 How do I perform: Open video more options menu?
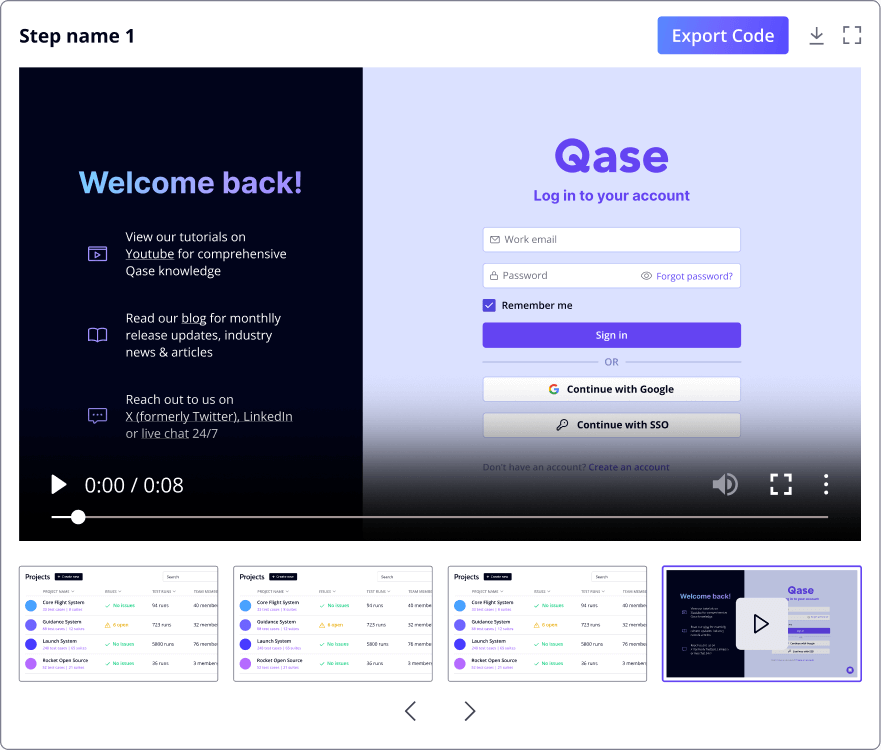tap(825, 484)
